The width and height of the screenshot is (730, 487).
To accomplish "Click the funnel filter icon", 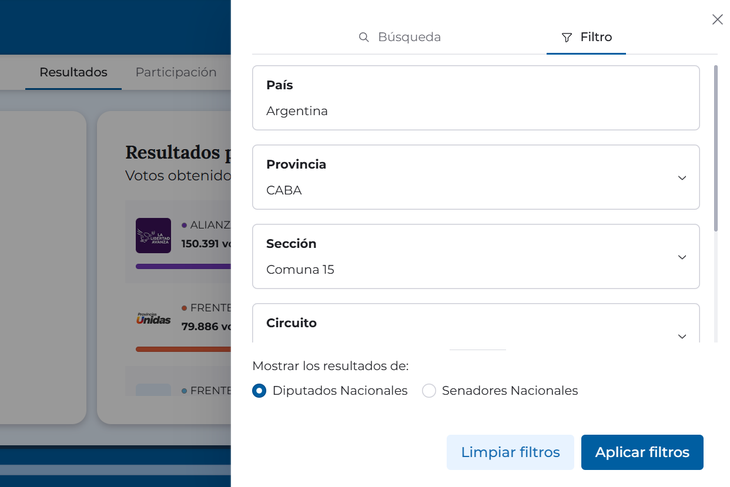I will [x=567, y=37].
